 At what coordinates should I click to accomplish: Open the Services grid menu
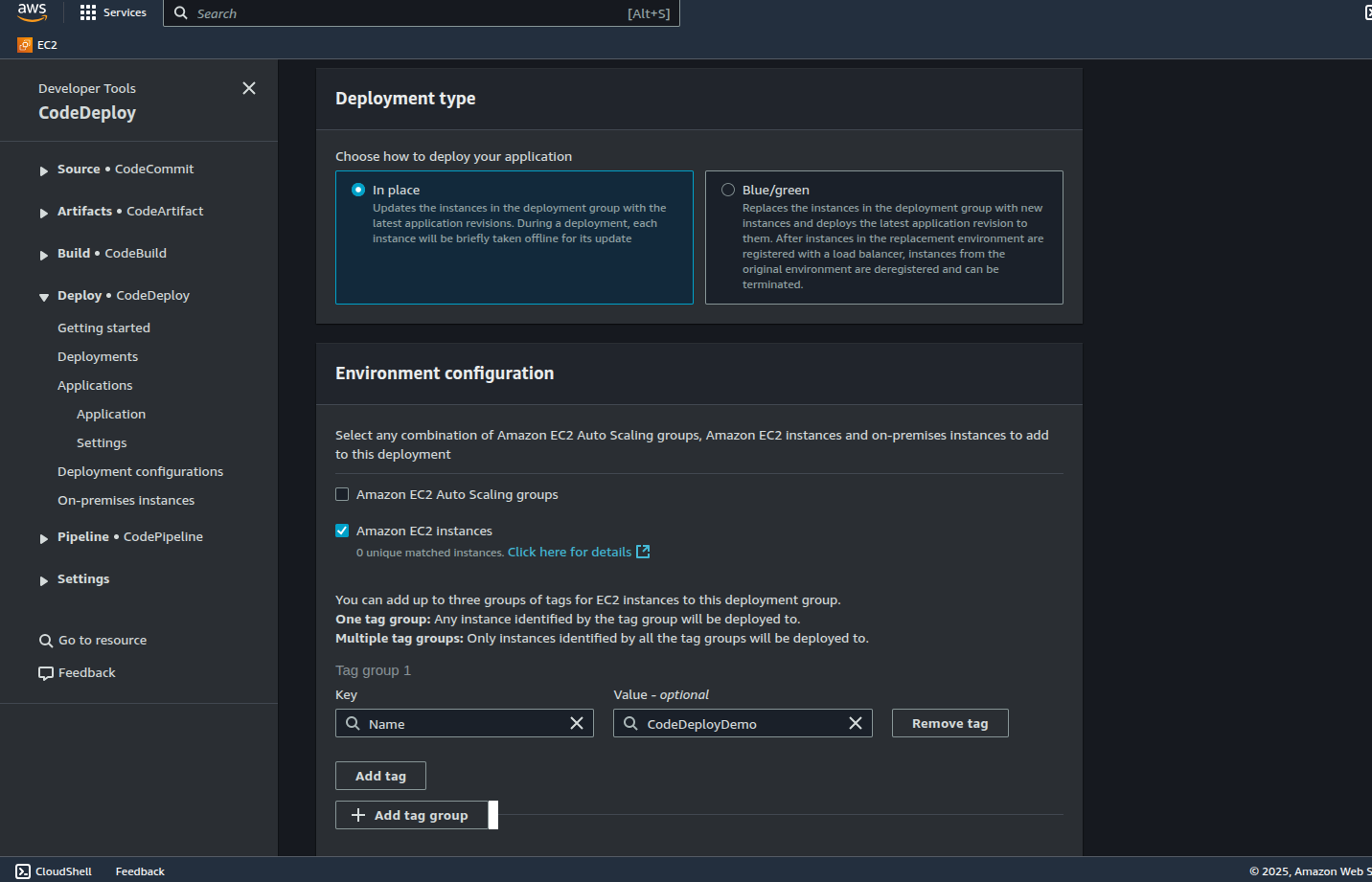[88, 12]
